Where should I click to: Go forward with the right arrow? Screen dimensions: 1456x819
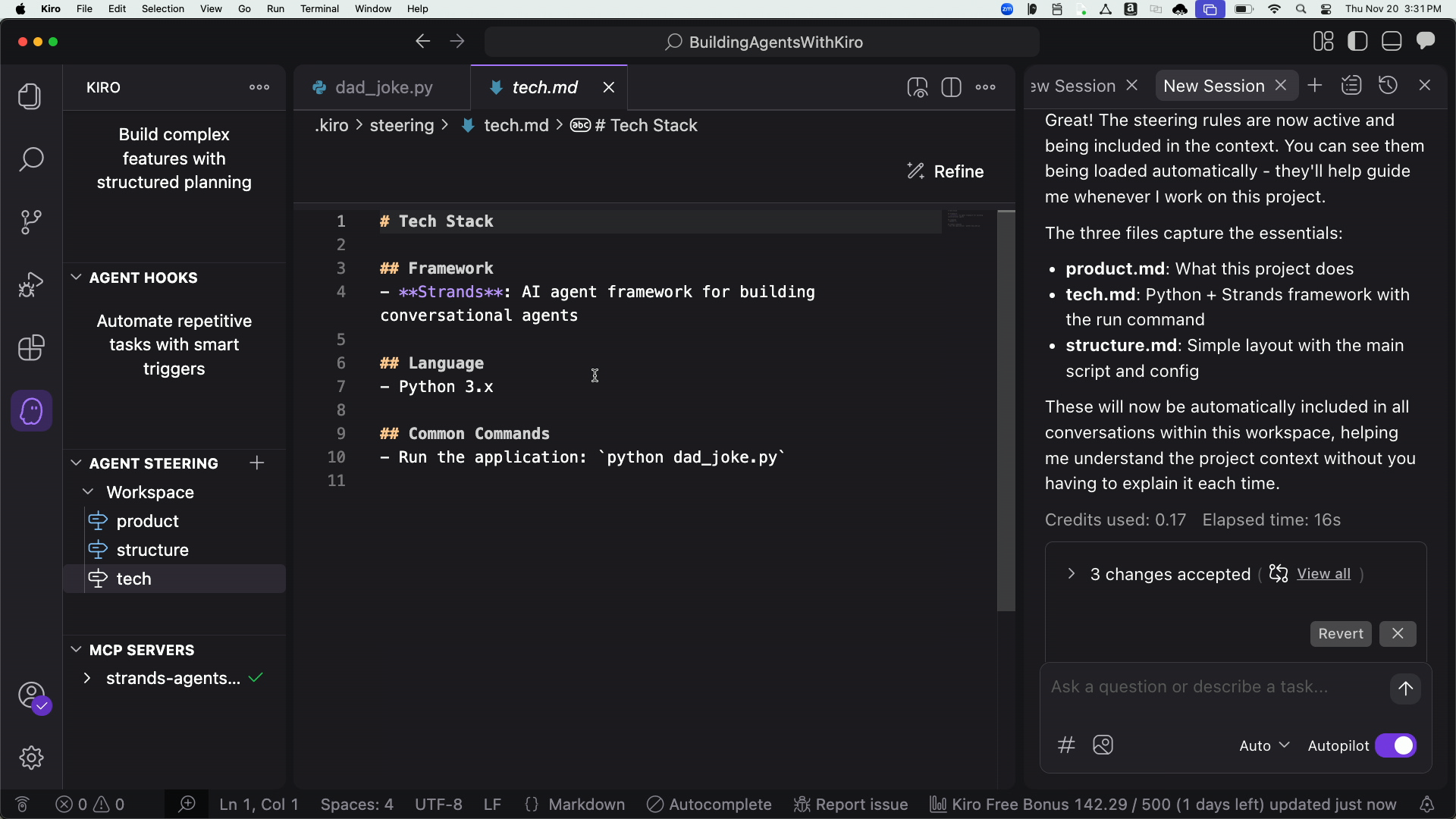[457, 42]
